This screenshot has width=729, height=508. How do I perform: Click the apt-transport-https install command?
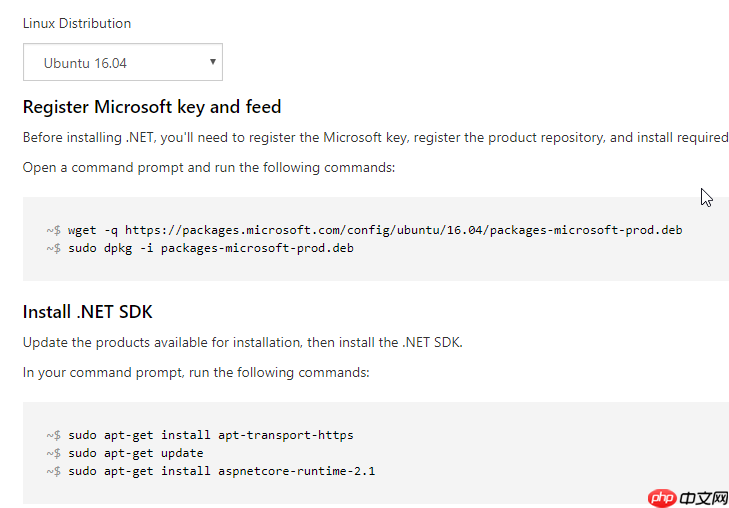pos(200,435)
